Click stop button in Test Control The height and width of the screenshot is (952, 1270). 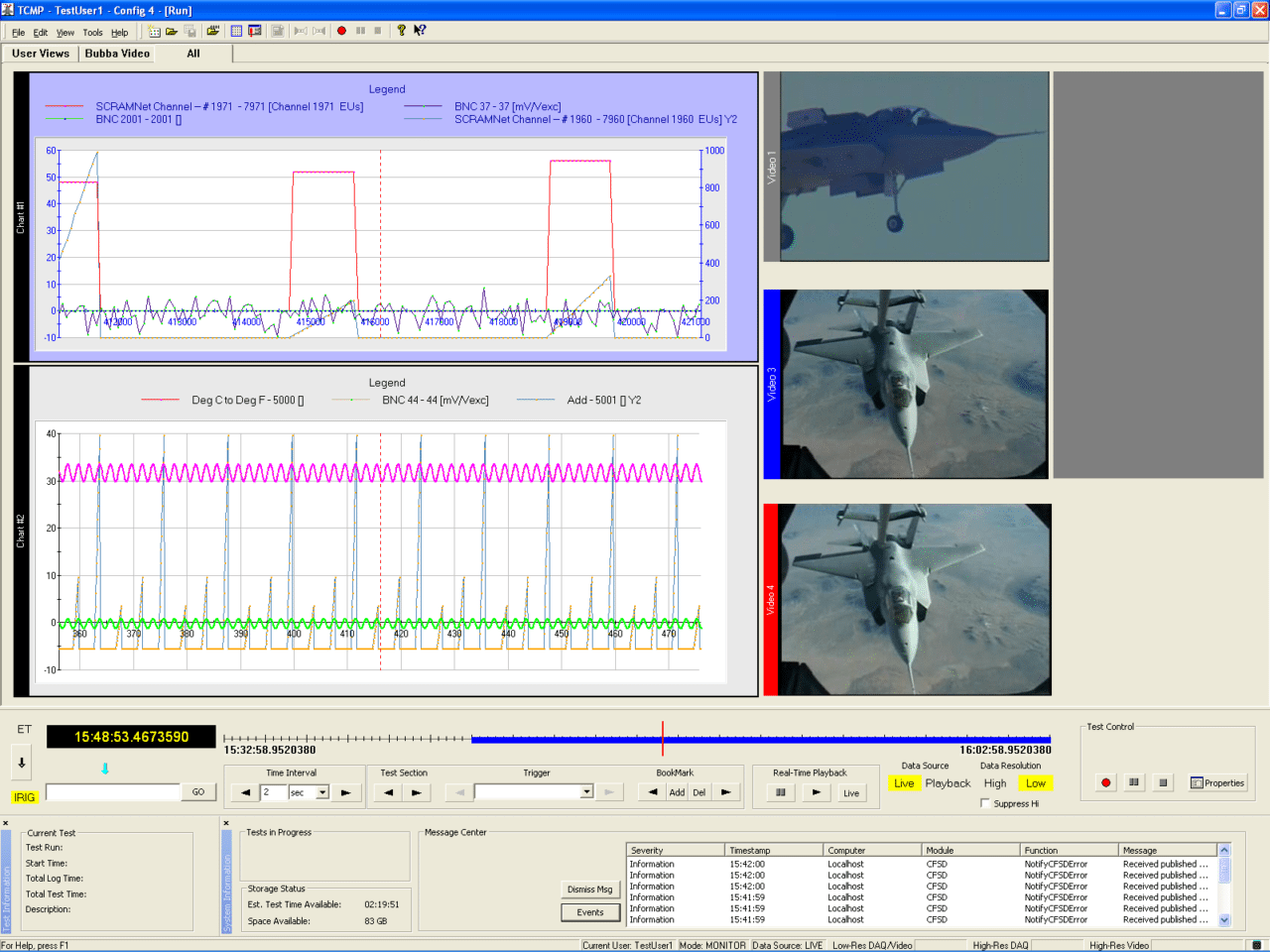[x=1163, y=782]
